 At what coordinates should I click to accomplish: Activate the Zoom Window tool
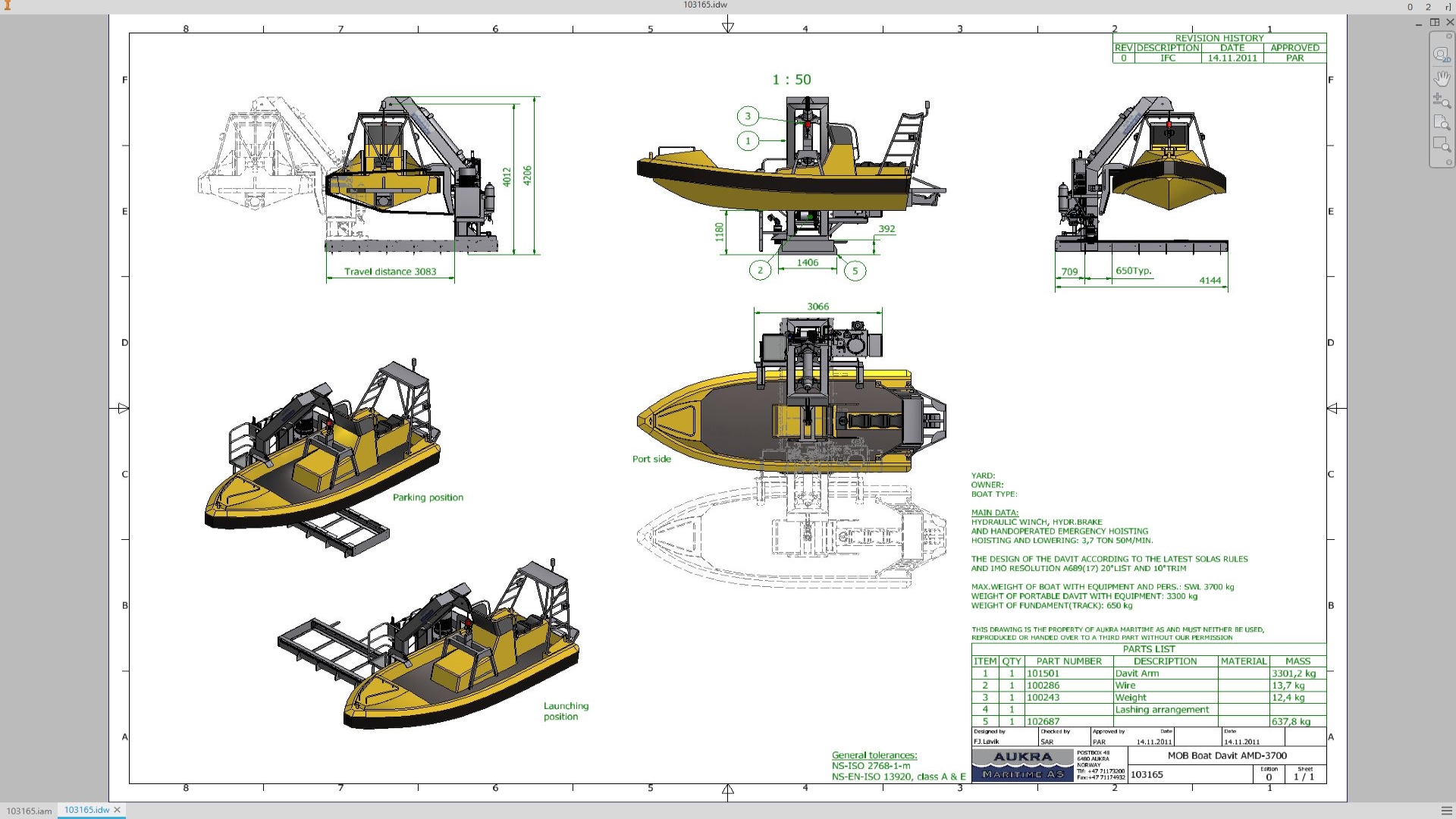[1441, 144]
